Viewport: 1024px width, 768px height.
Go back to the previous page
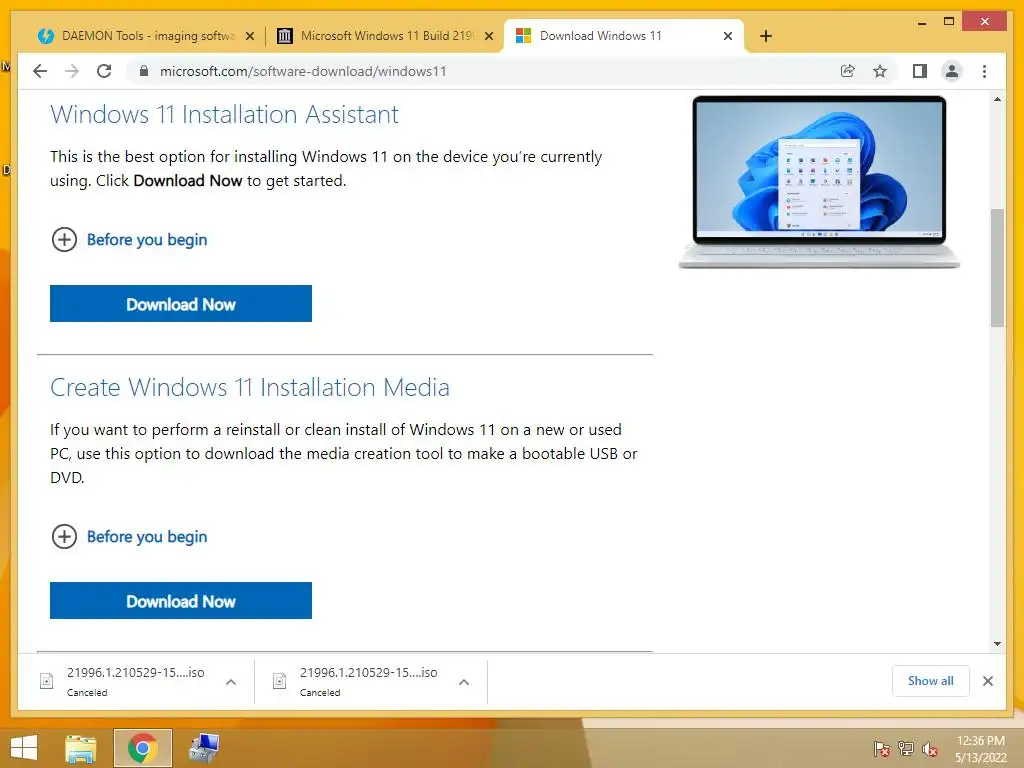click(x=40, y=71)
